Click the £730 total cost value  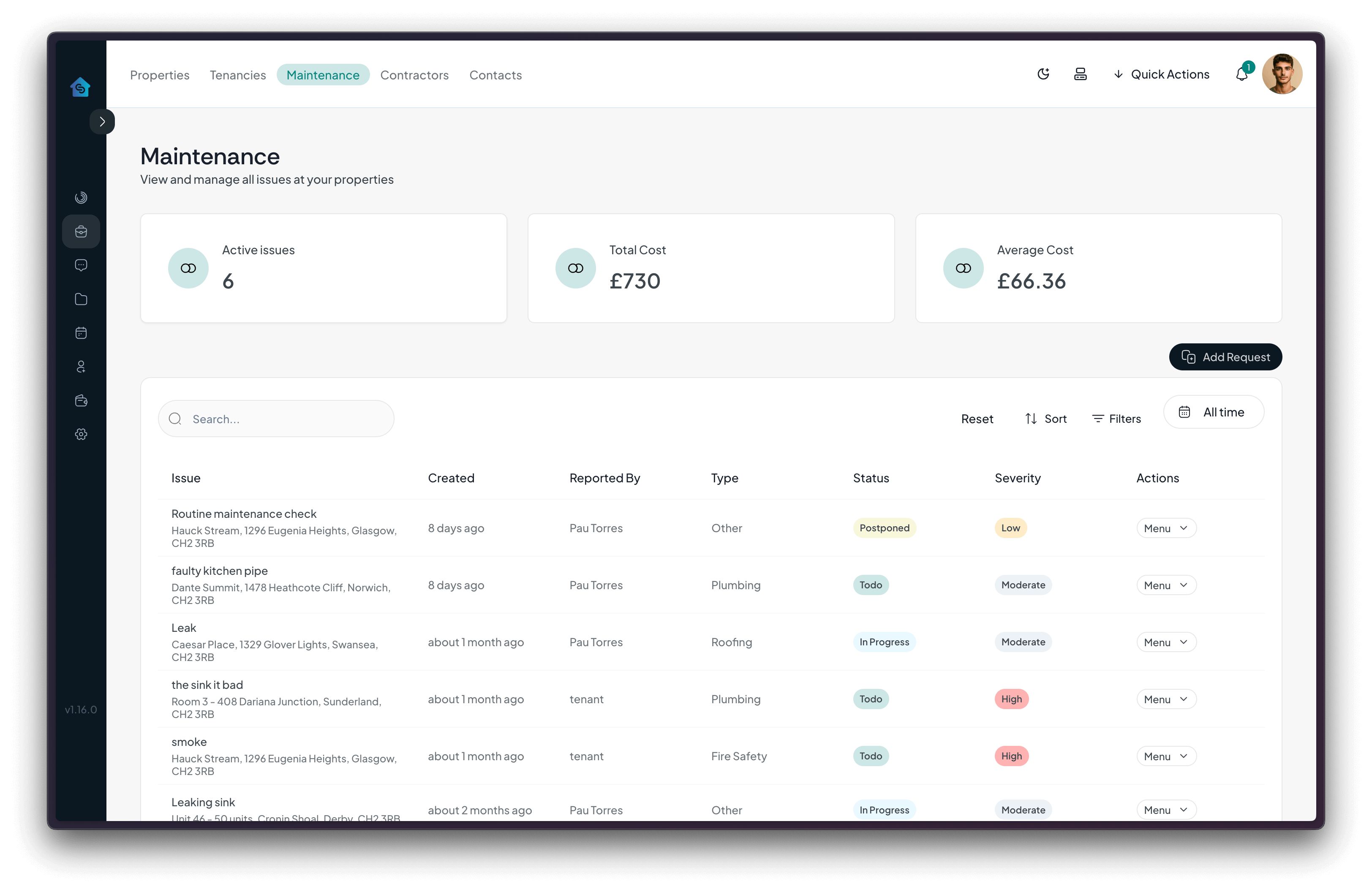(x=635, y=281)
